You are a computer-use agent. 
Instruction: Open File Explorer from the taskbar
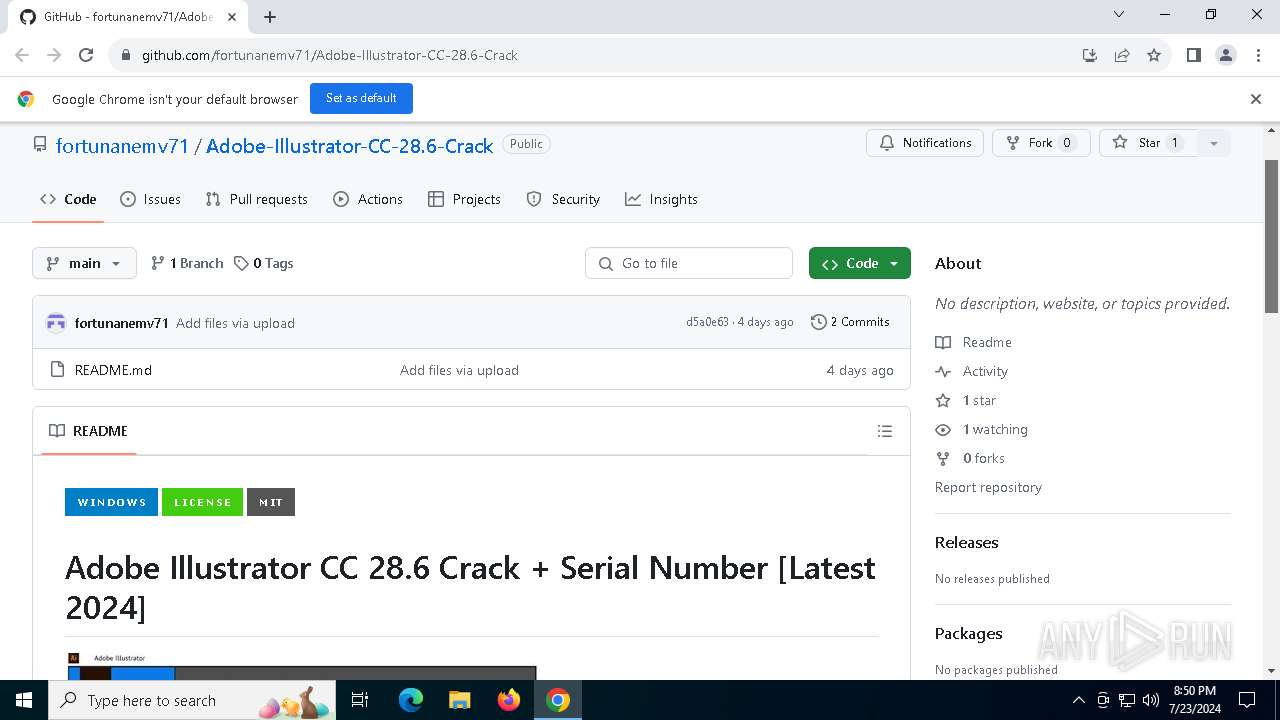tap(459, 700)
